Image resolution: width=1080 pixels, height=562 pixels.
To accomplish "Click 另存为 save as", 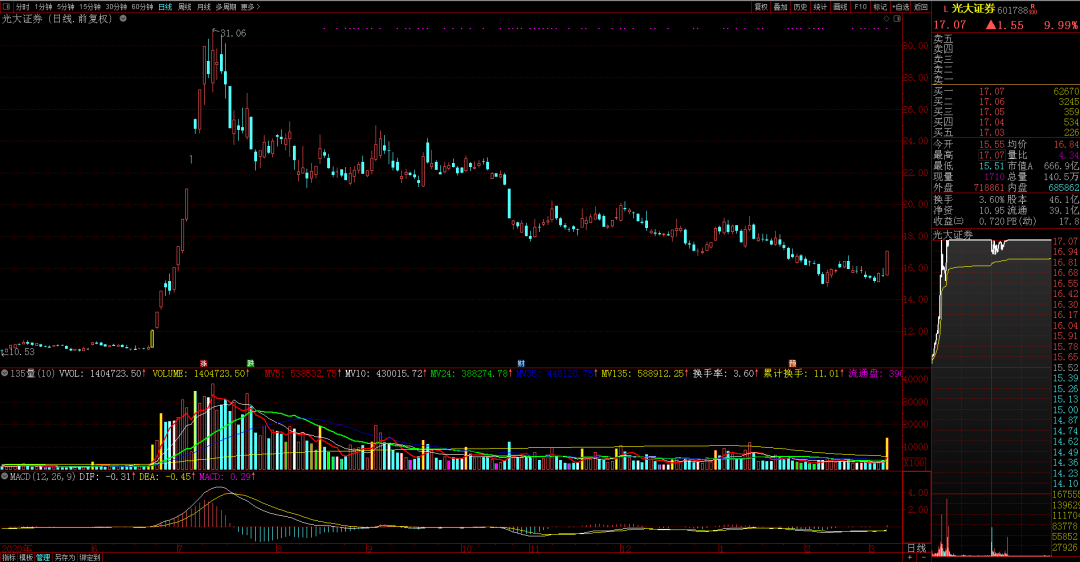I will pyautogui.click(x=65, y=558).
